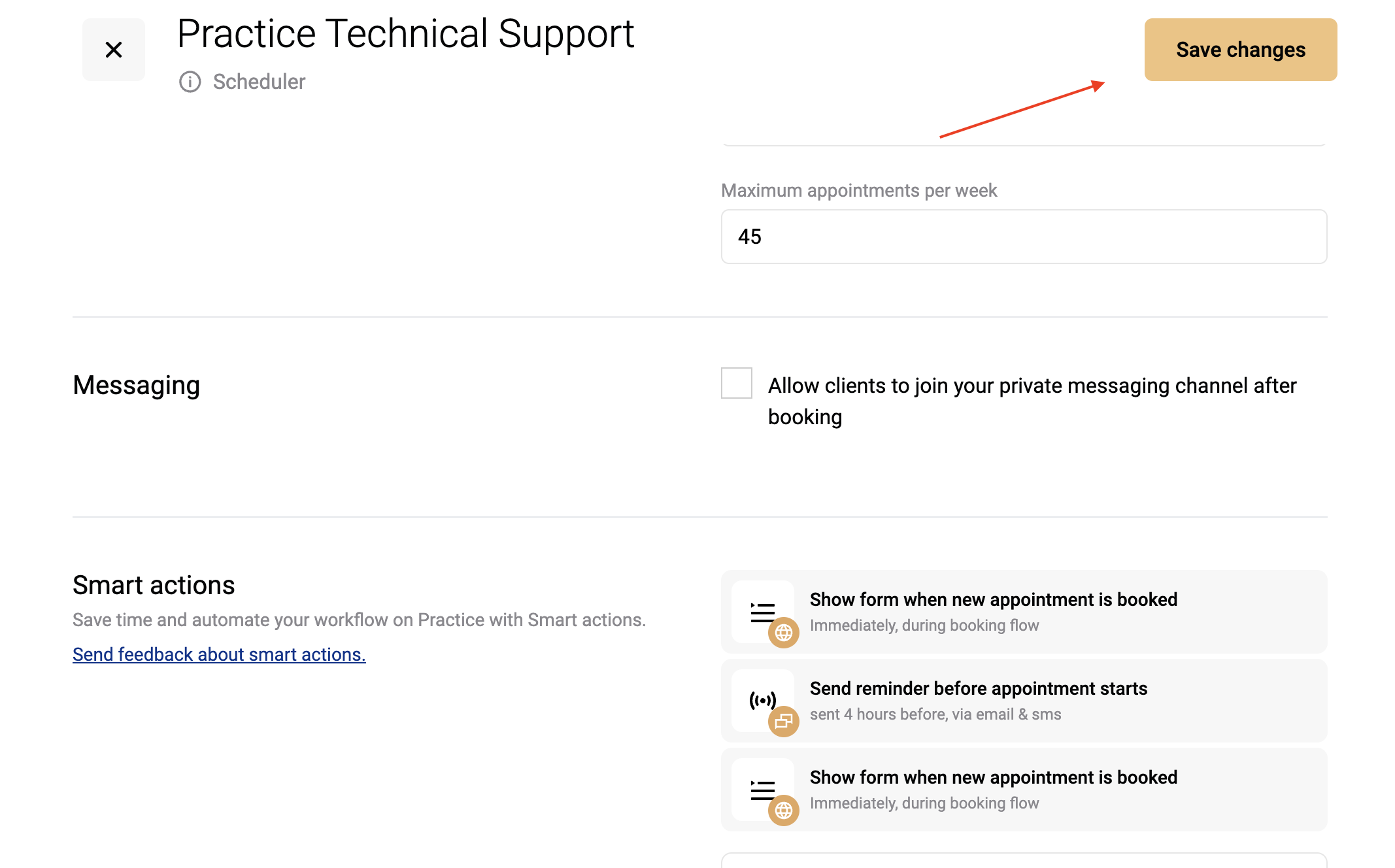
Task: Click the Practice Technical Support title
Action: 406,34
